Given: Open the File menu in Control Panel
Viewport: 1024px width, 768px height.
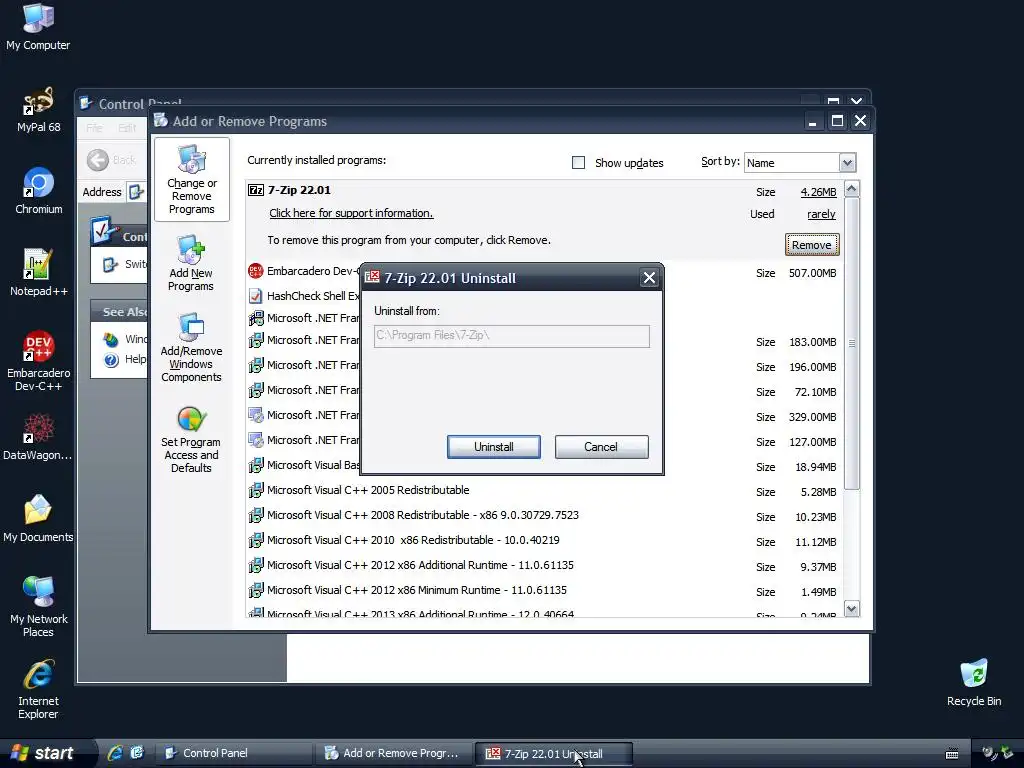Looking at the screenshot, I should [x=95, y=128].
